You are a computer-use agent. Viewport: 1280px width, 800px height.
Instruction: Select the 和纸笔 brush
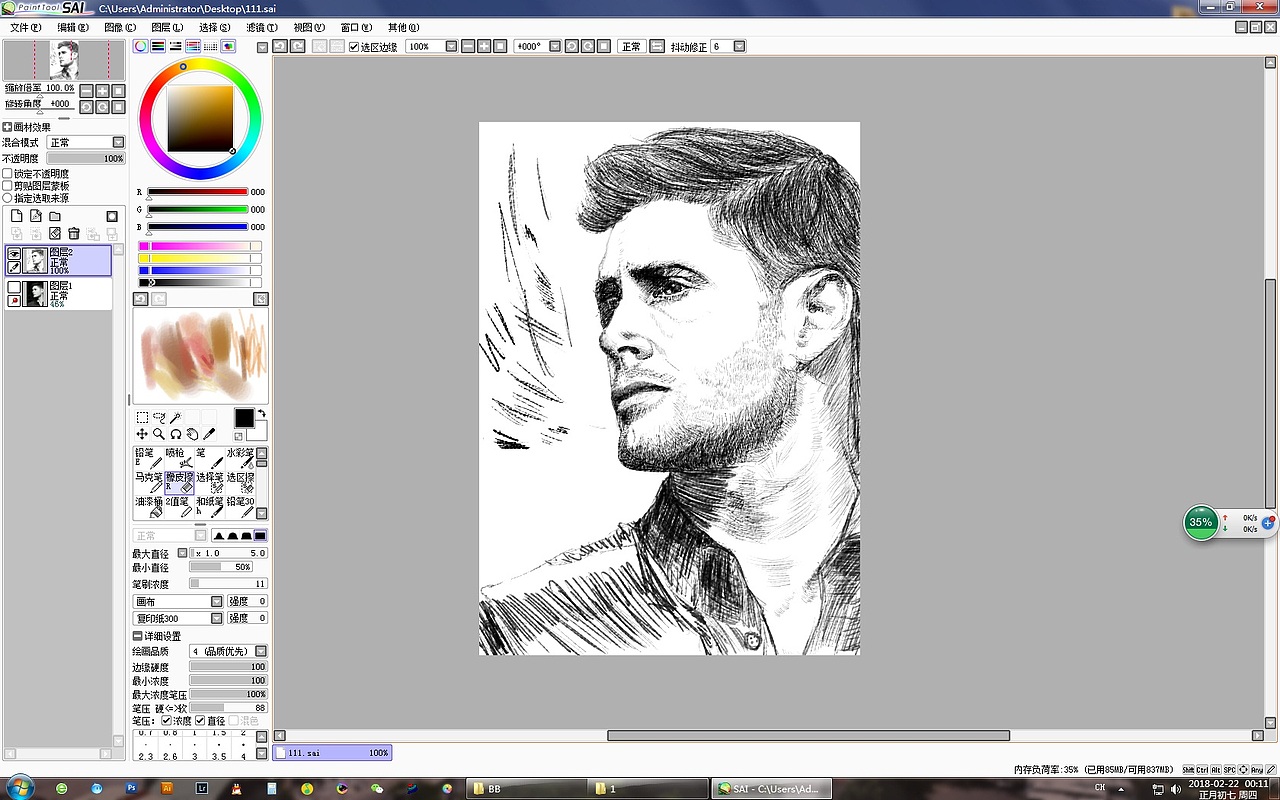click(209, 506)
